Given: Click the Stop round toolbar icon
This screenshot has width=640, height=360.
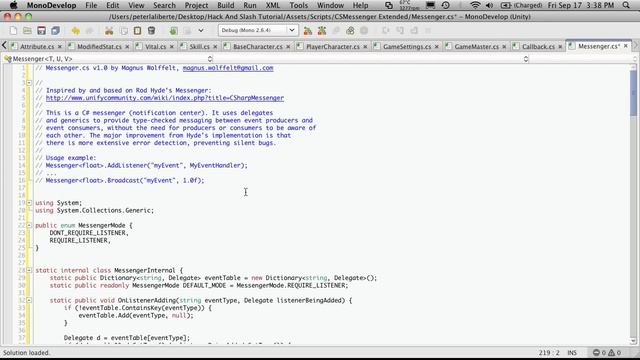Looking at the screenshot, I should 364,31.
